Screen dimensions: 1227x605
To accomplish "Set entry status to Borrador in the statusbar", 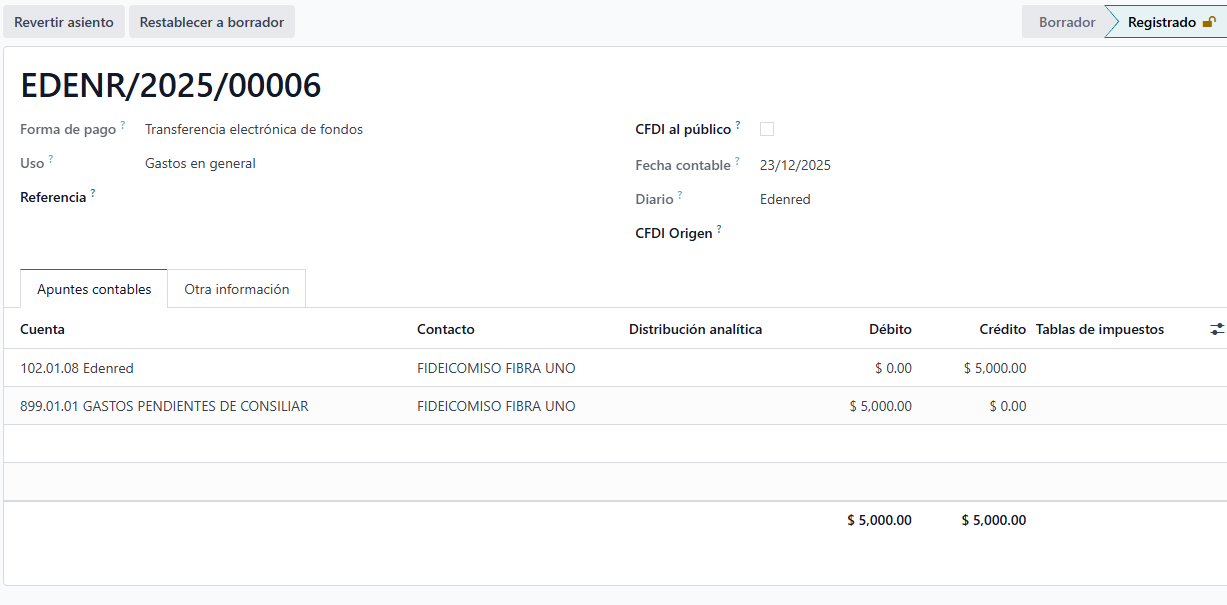I will (x=1065, y=21).
